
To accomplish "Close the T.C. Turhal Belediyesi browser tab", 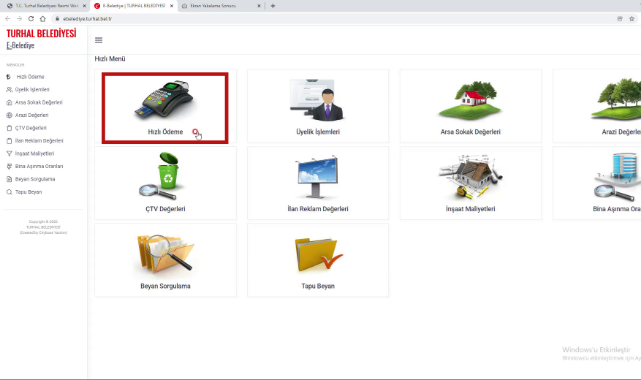I will click(84, 6).
